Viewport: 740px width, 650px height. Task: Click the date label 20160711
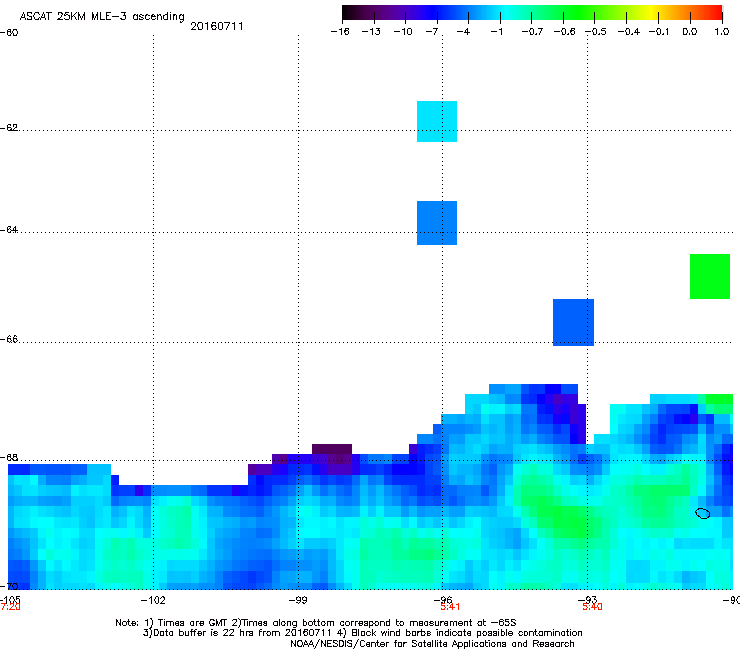click(x=217, y=26)
